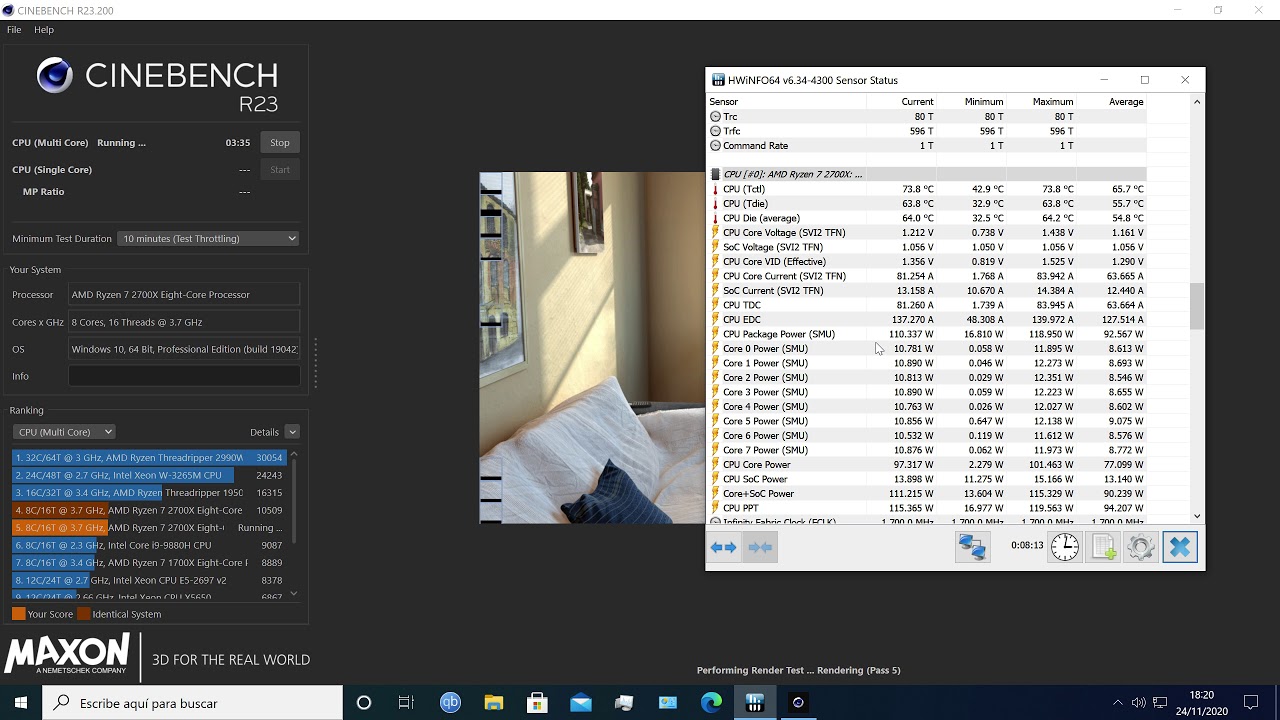Select Intel Core i9-9880H ranking row
This screenshot has width=1280, height=720.
click(x=149, y=545)
